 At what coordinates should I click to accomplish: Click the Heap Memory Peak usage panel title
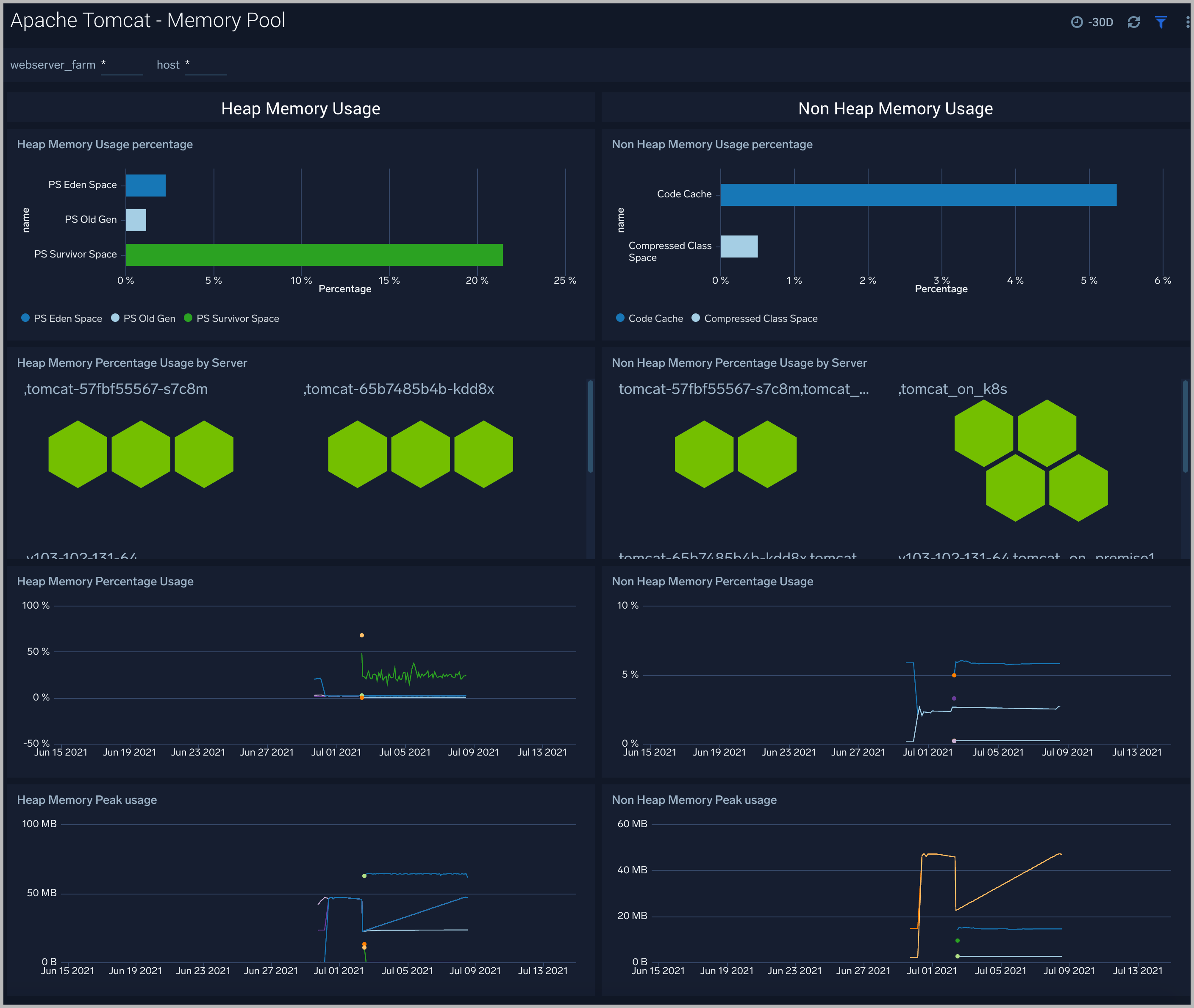tap(87, 800)
